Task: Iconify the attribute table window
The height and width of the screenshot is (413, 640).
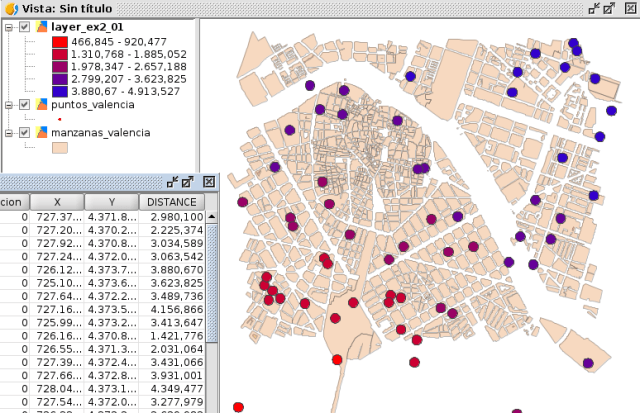Action: 172,182
